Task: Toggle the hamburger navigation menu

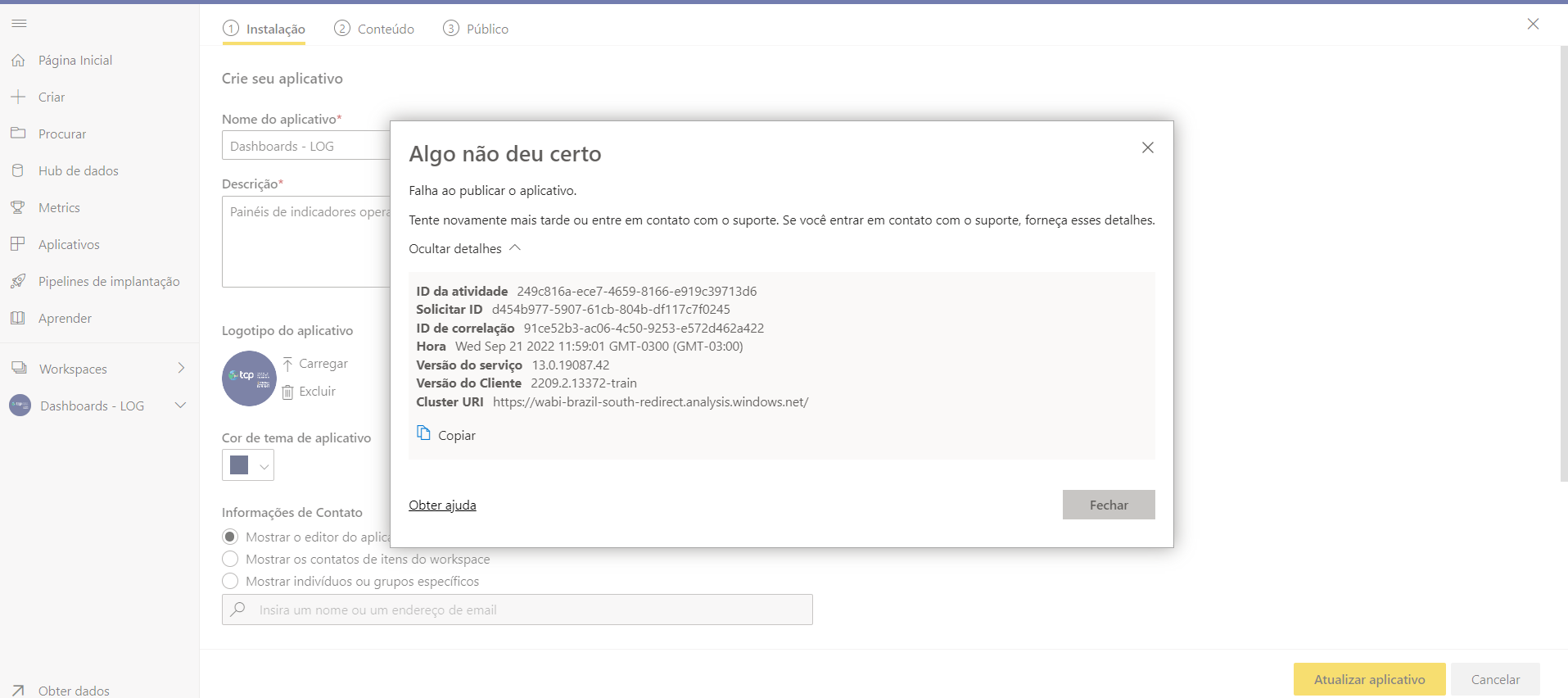Action: click(19, 24)
